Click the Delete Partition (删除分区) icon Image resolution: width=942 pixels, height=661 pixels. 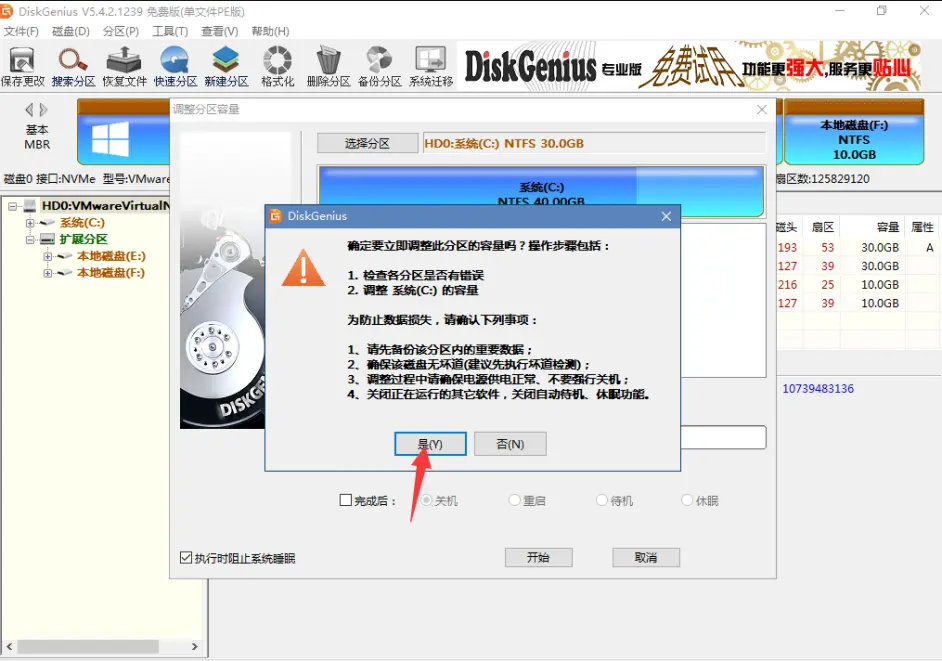[329, 67]
